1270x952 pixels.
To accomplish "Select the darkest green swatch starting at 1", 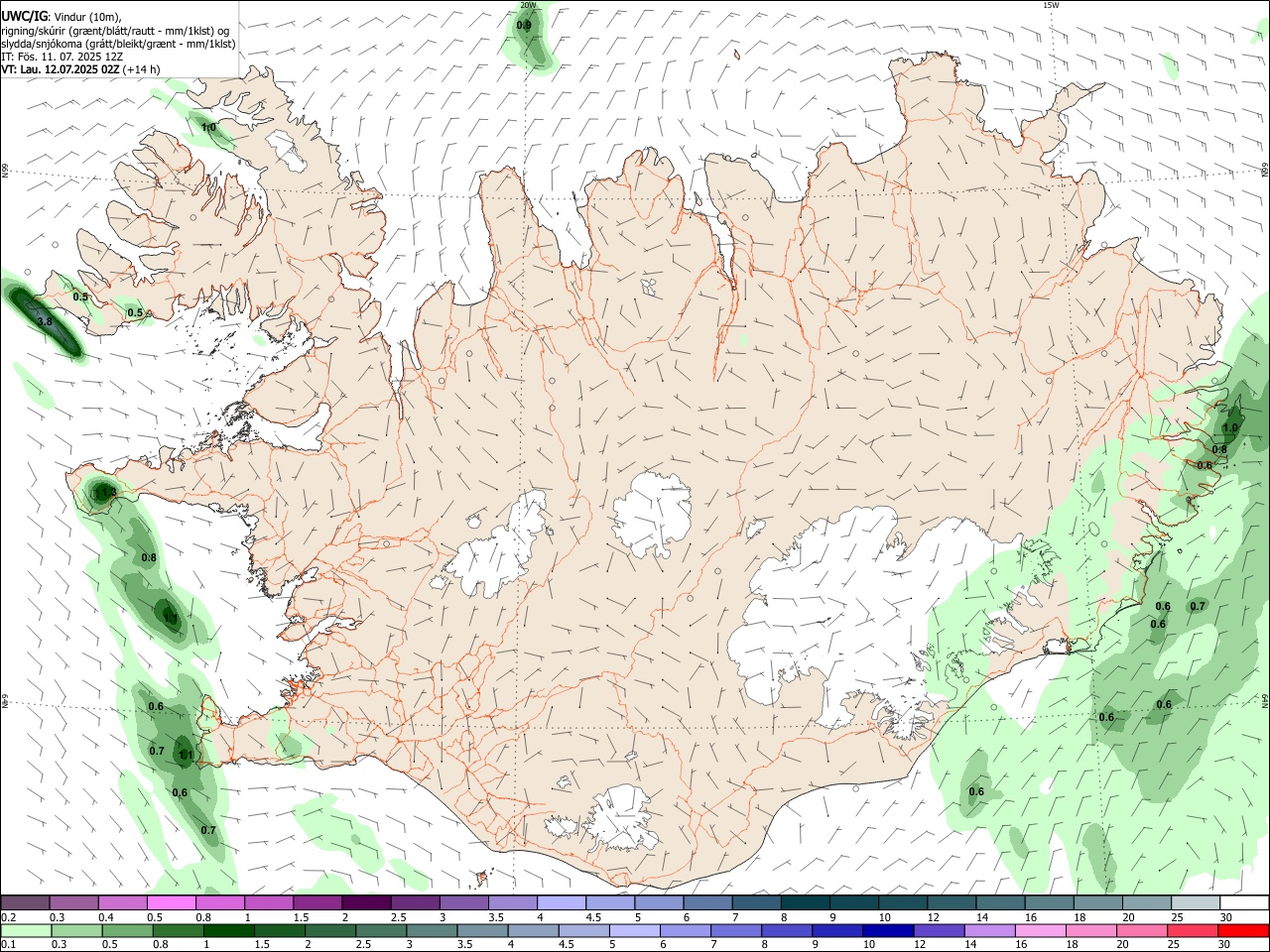I will click(x=228, y=931).
